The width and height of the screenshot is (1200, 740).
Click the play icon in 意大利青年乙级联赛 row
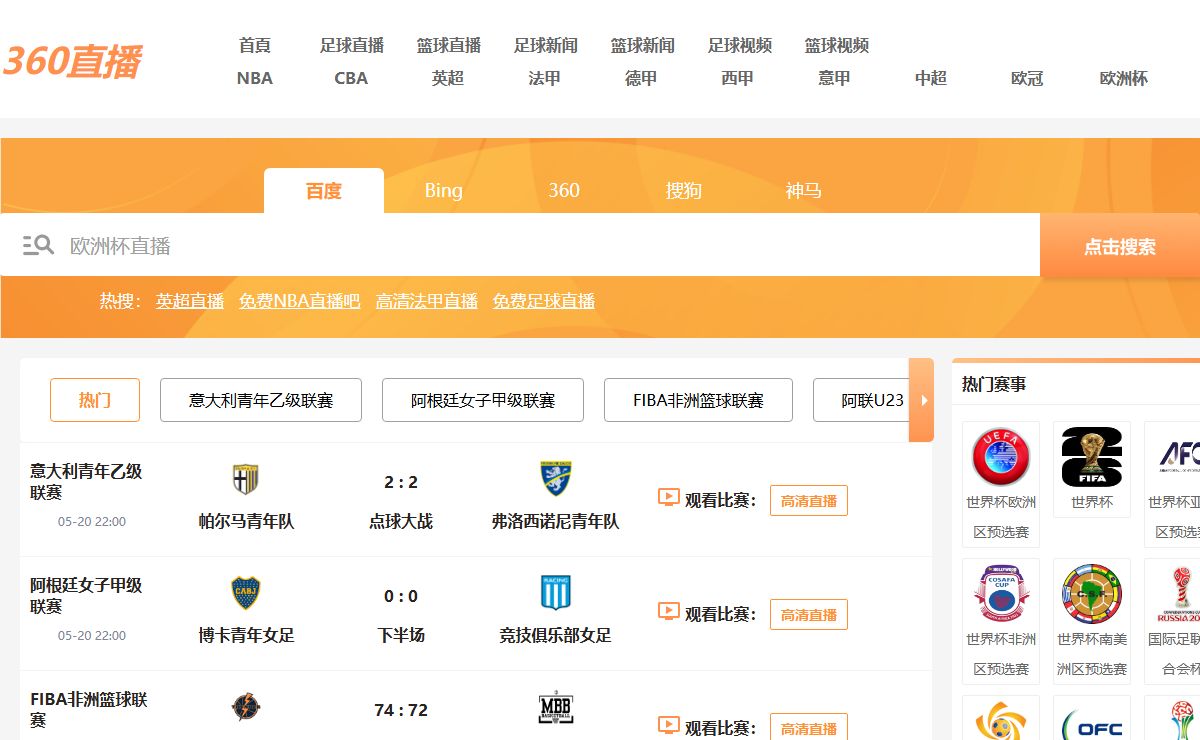click(x=669, y=497)
